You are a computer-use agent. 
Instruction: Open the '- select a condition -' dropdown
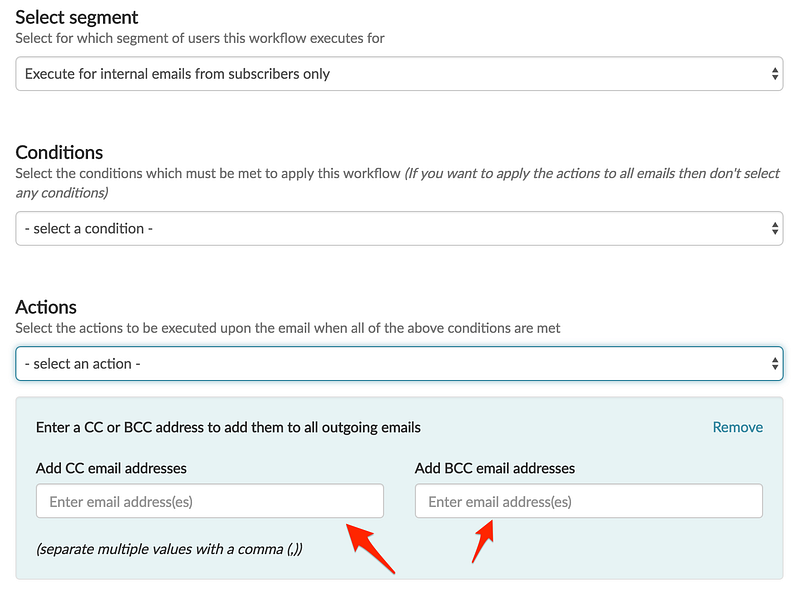[399, 229]
